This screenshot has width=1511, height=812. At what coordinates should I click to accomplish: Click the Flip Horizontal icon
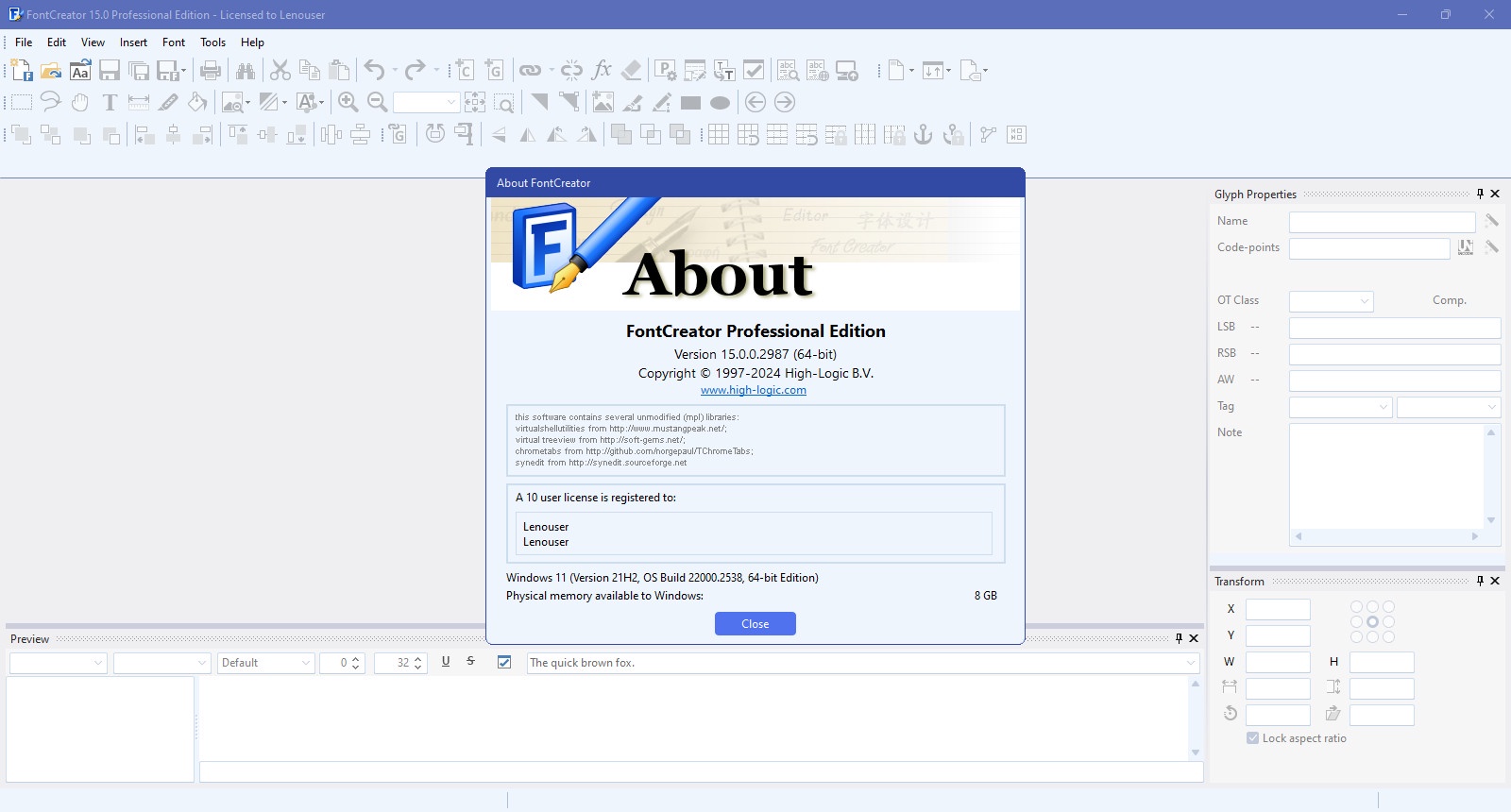pyautogui.click(x=528, y=134)
